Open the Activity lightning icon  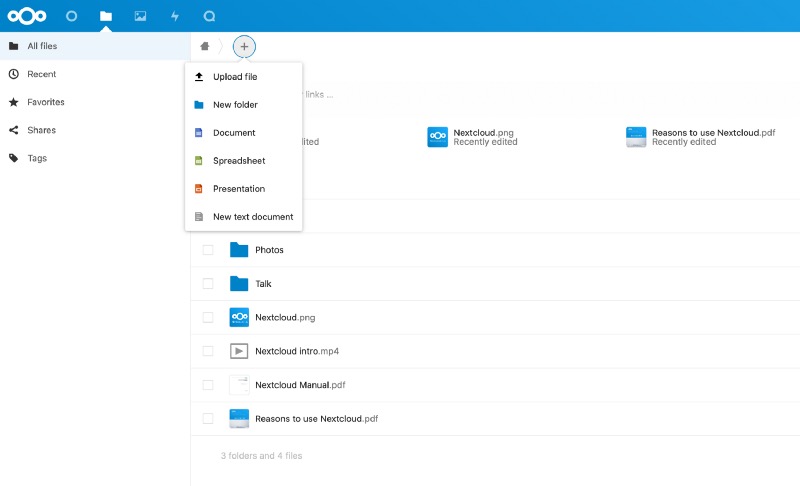point(175,16)
